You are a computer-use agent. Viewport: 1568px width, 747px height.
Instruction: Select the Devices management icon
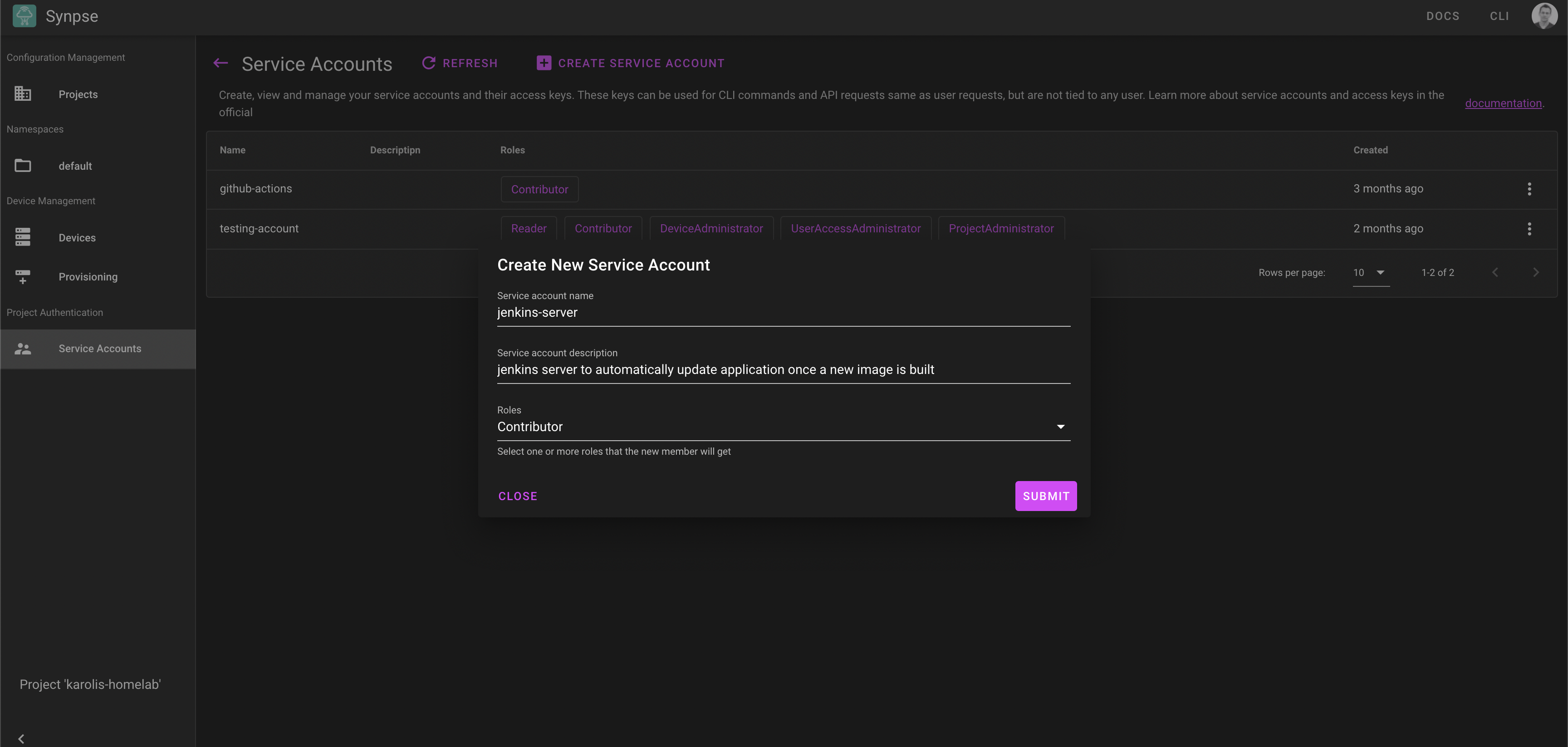point(23,237)
